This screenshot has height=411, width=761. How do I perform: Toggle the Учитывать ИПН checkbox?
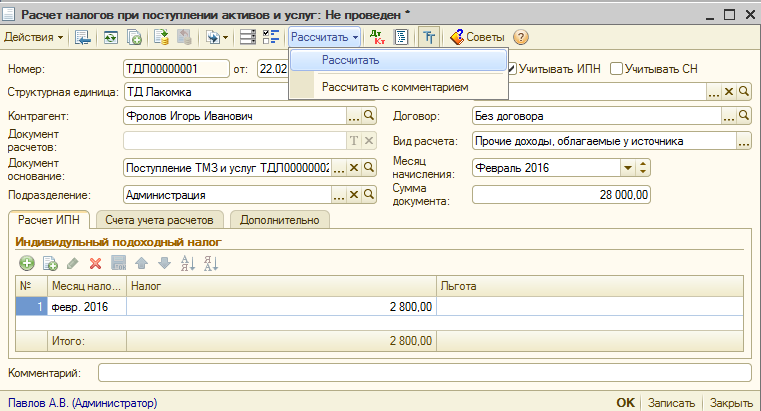(x=512, y=69)
